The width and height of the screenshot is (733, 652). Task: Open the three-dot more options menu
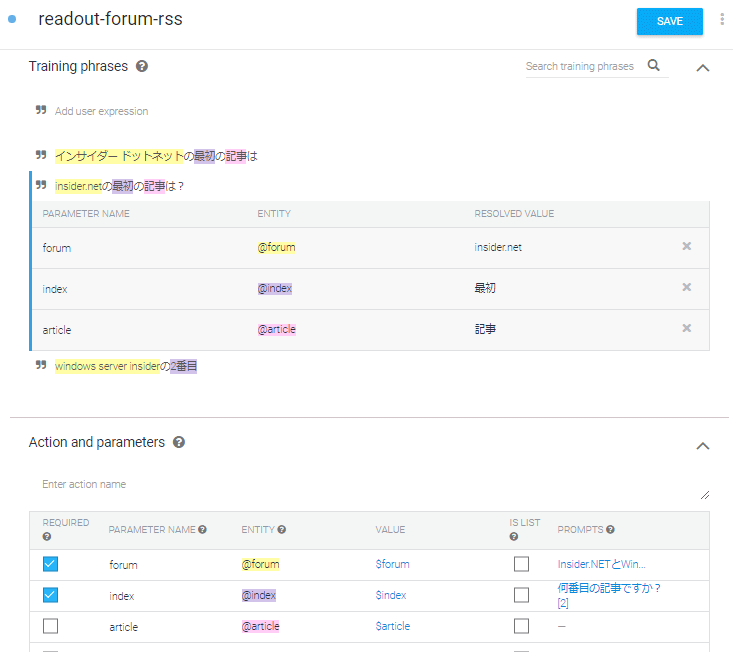(722, 20)
